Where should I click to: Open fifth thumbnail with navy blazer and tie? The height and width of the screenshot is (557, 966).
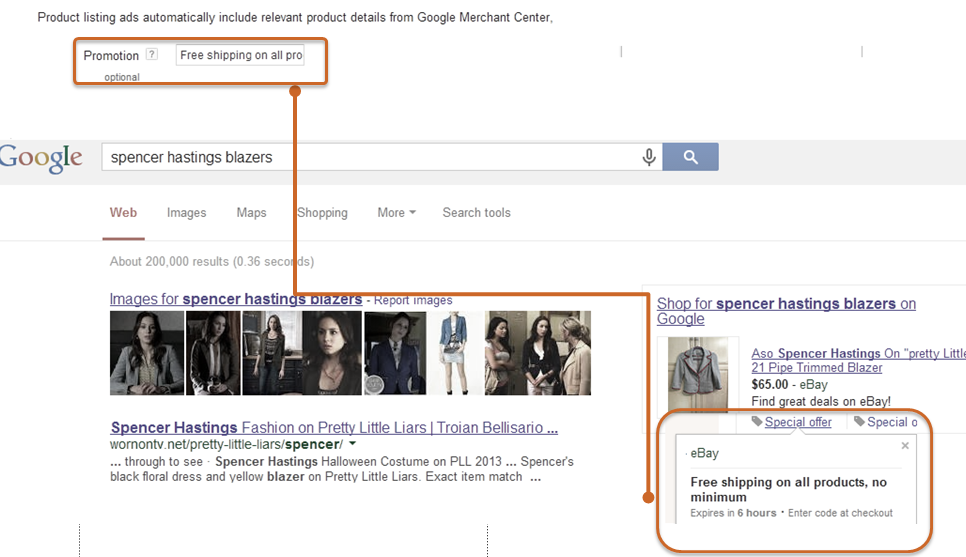click(x=395, y=353)
